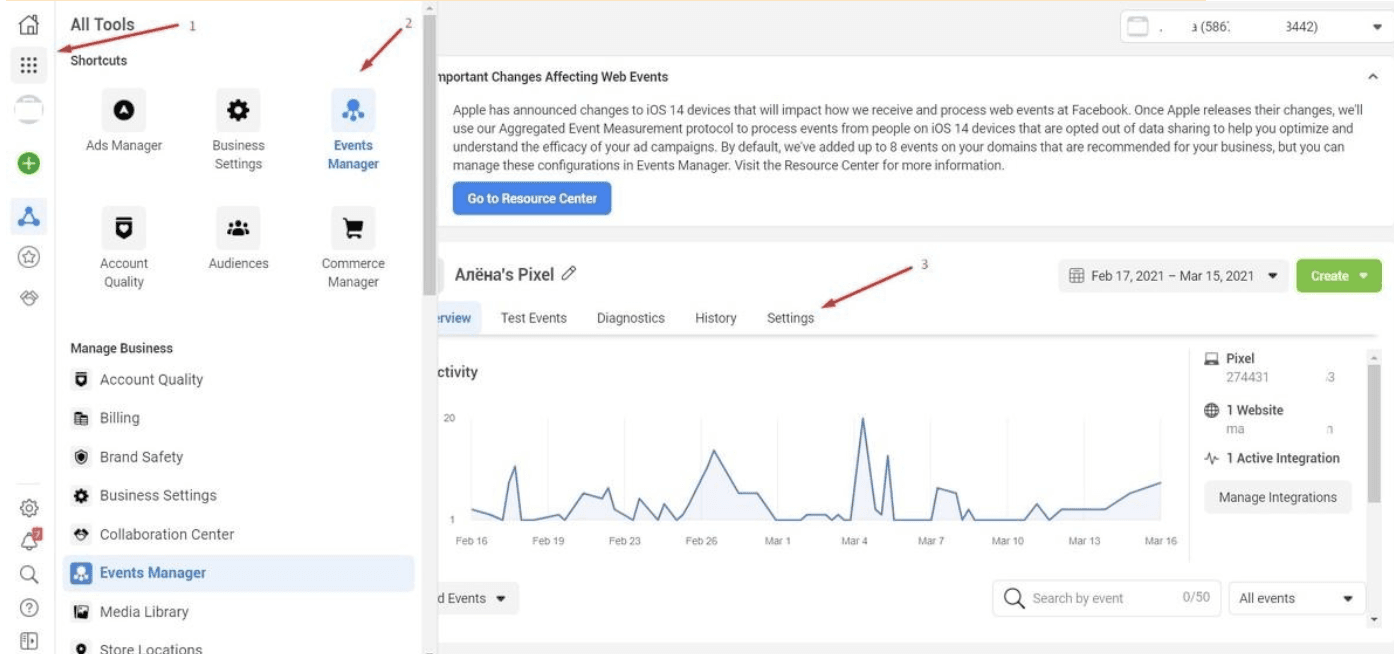
Task: Edit pixel name with the pencil icon
Action: click(570, 274)
